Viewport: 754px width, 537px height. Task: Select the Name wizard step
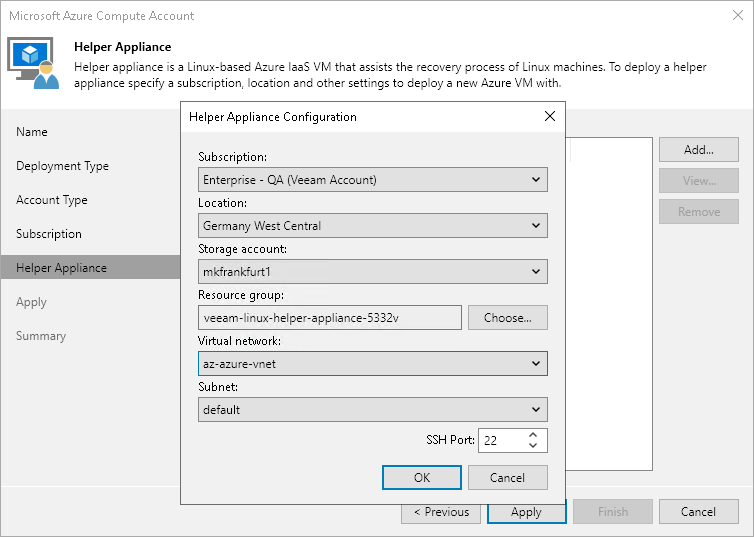pyautogui.click(x=32, y=132)
